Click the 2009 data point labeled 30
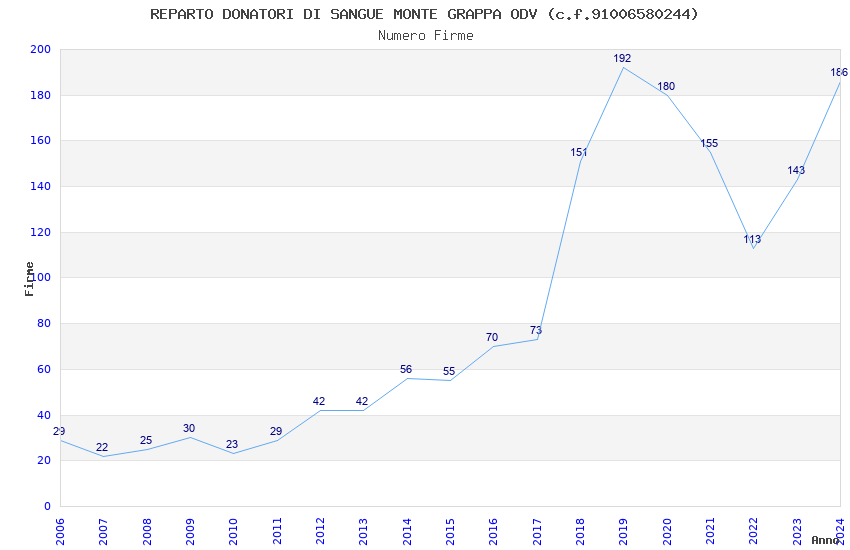Viewport: 850px width, 550px height. [189, 428]
